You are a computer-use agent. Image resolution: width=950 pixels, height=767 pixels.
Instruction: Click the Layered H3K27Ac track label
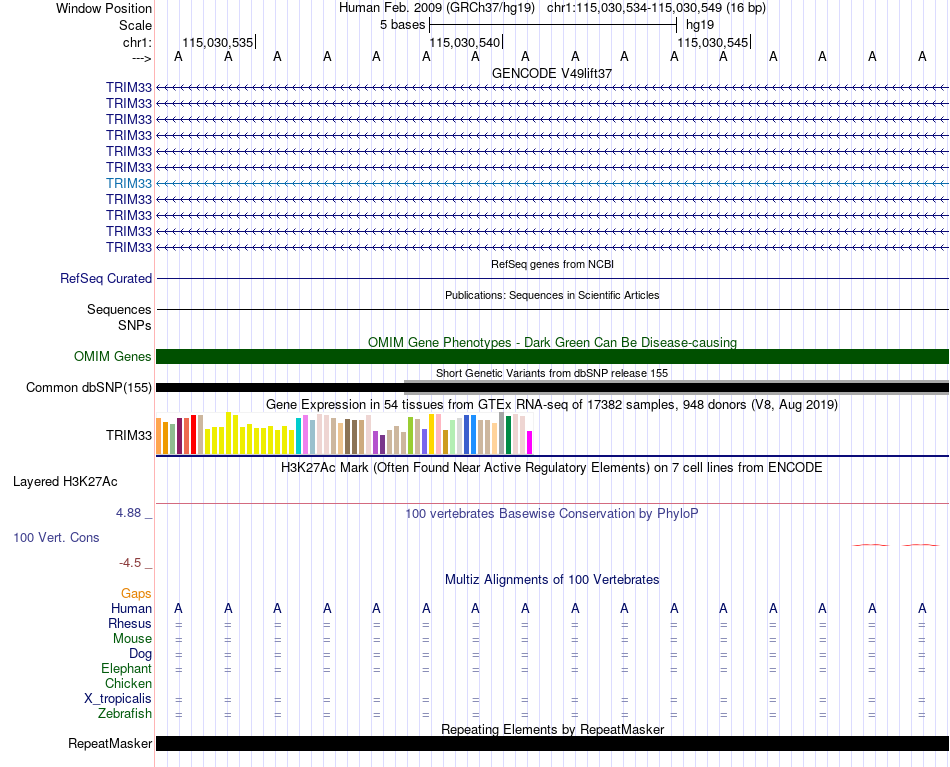click(x=65, y=482)
